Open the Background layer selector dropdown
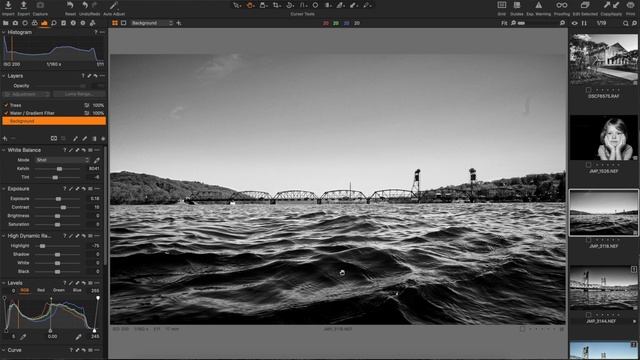640x360 pixels. coord(151,23)
